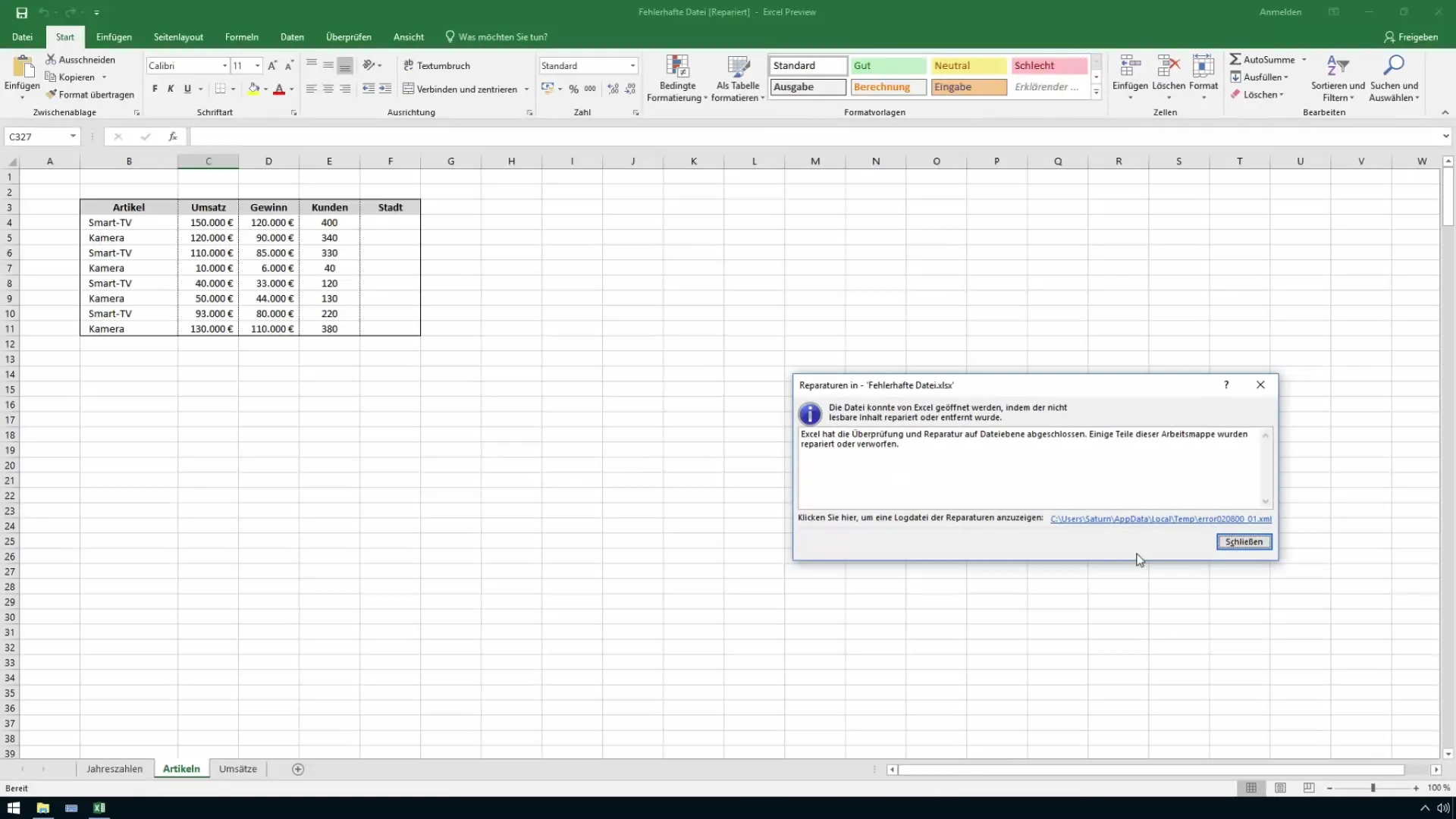Click Zellen Löschen icon
The height and width of the screenshot is (819, 1456).
point(1169,66)
